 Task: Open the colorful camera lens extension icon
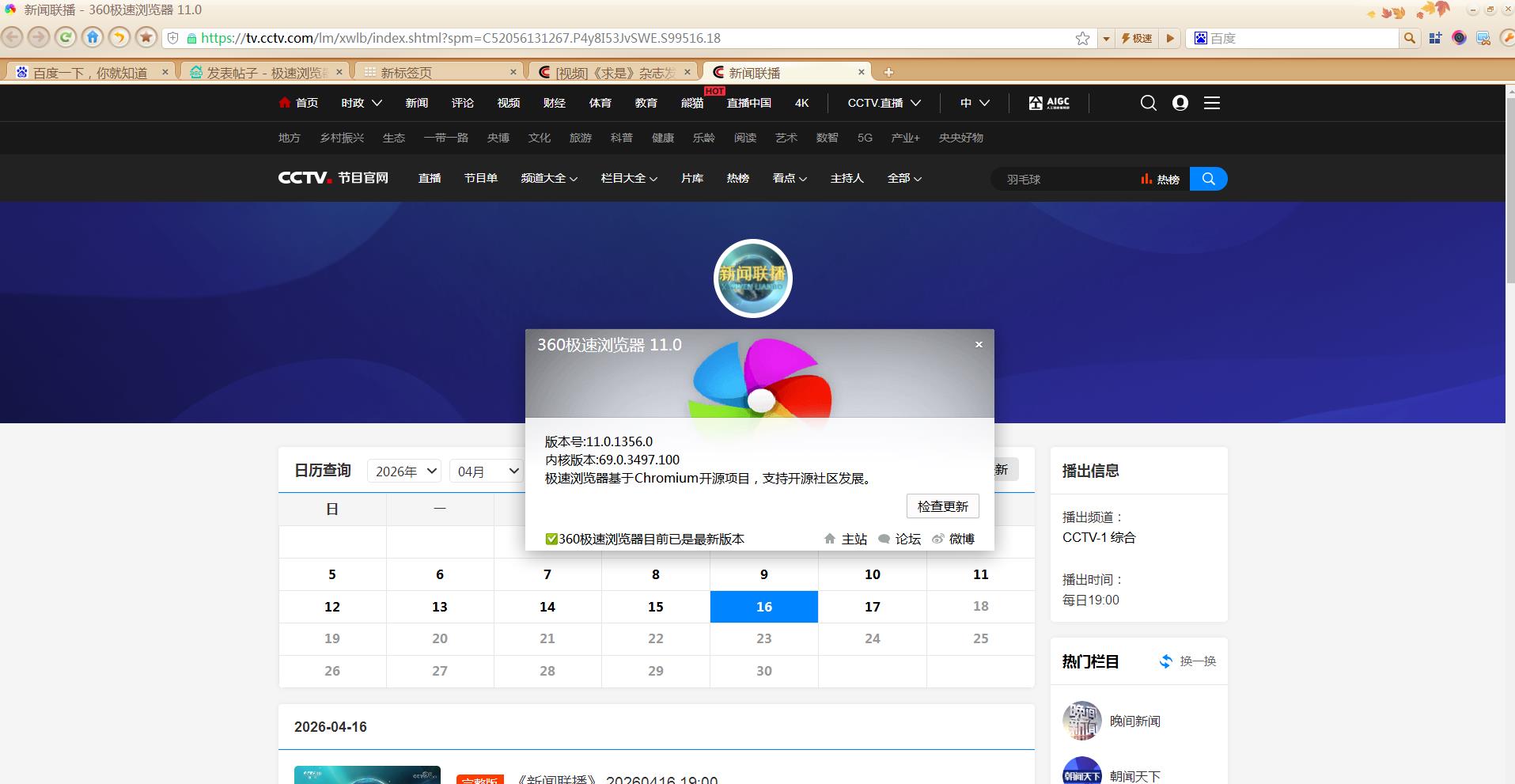coord(1460,38)
